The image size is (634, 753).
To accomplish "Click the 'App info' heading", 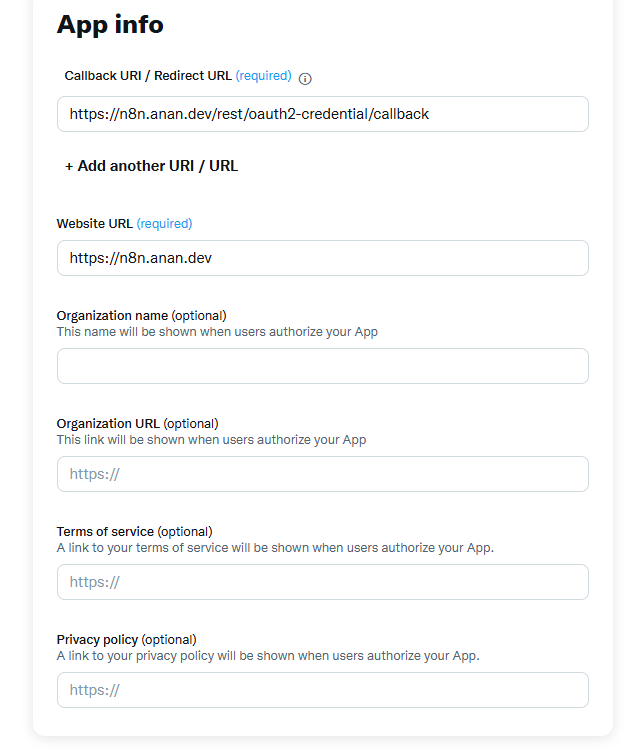I will click(110, 24).
